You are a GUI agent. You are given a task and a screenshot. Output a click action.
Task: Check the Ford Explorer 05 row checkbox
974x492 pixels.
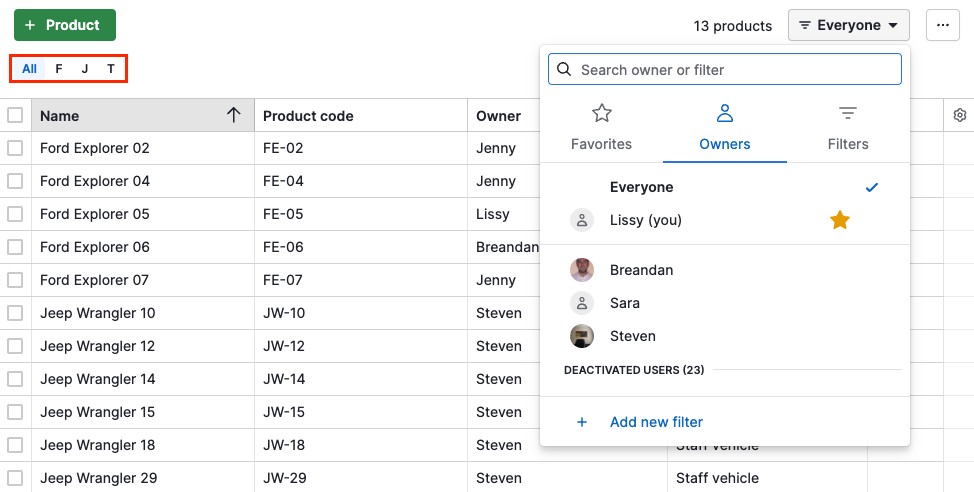click(15, 214)
